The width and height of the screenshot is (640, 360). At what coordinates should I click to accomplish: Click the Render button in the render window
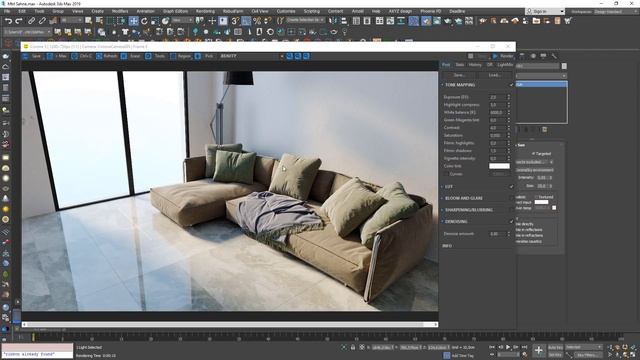(x=503, y=56)
